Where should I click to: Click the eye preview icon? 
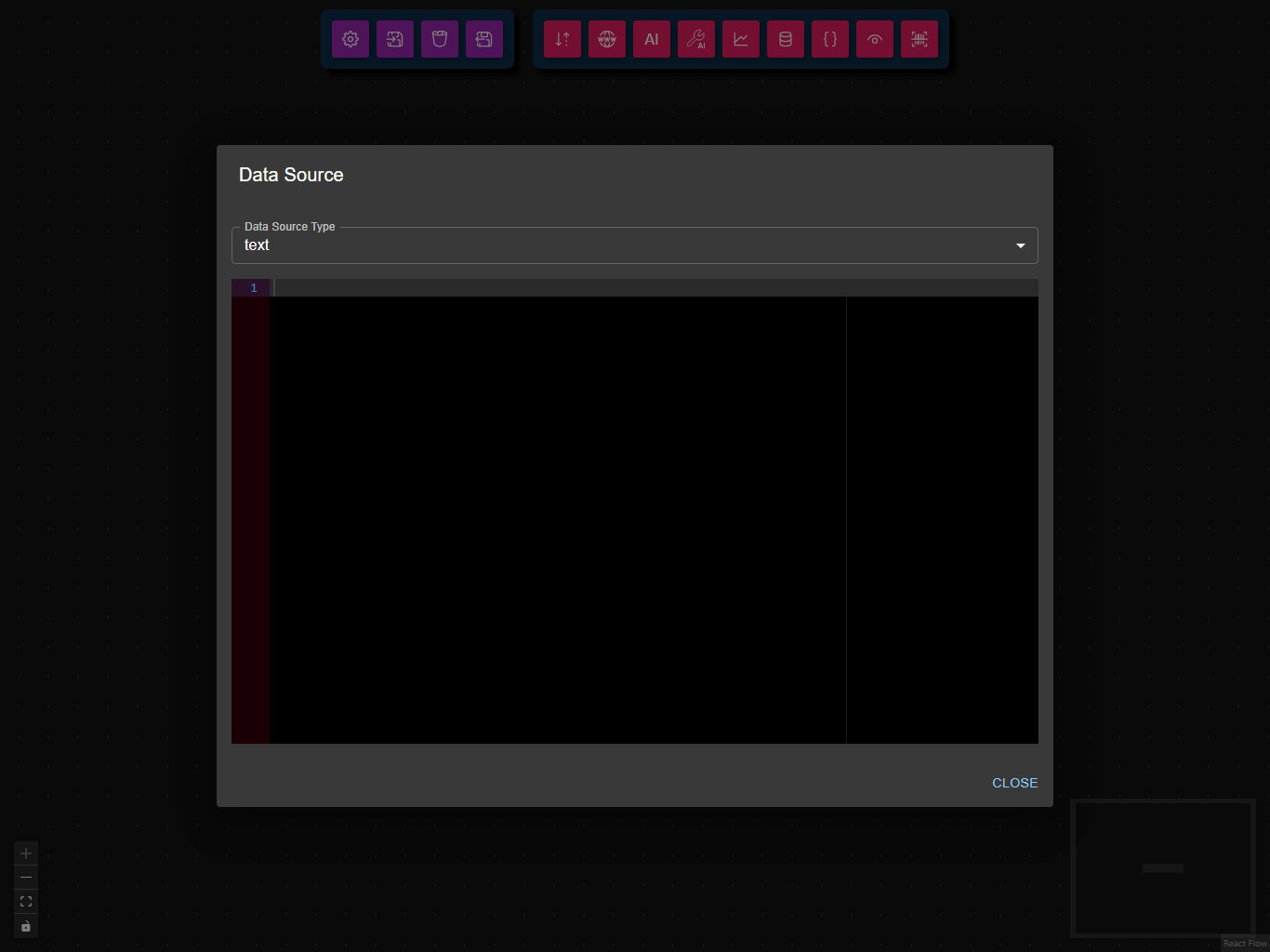(875, 39)
